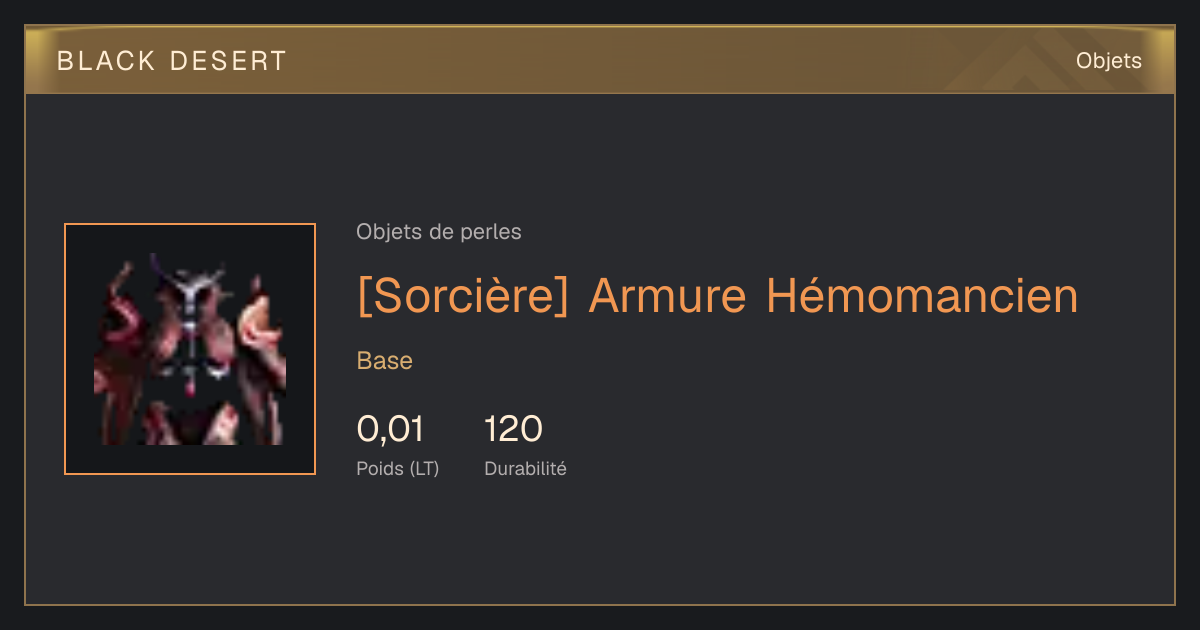Screen dimensions: 1200x630
Task: Click the word Armure in the item name
Action: (x=668, y=297)
